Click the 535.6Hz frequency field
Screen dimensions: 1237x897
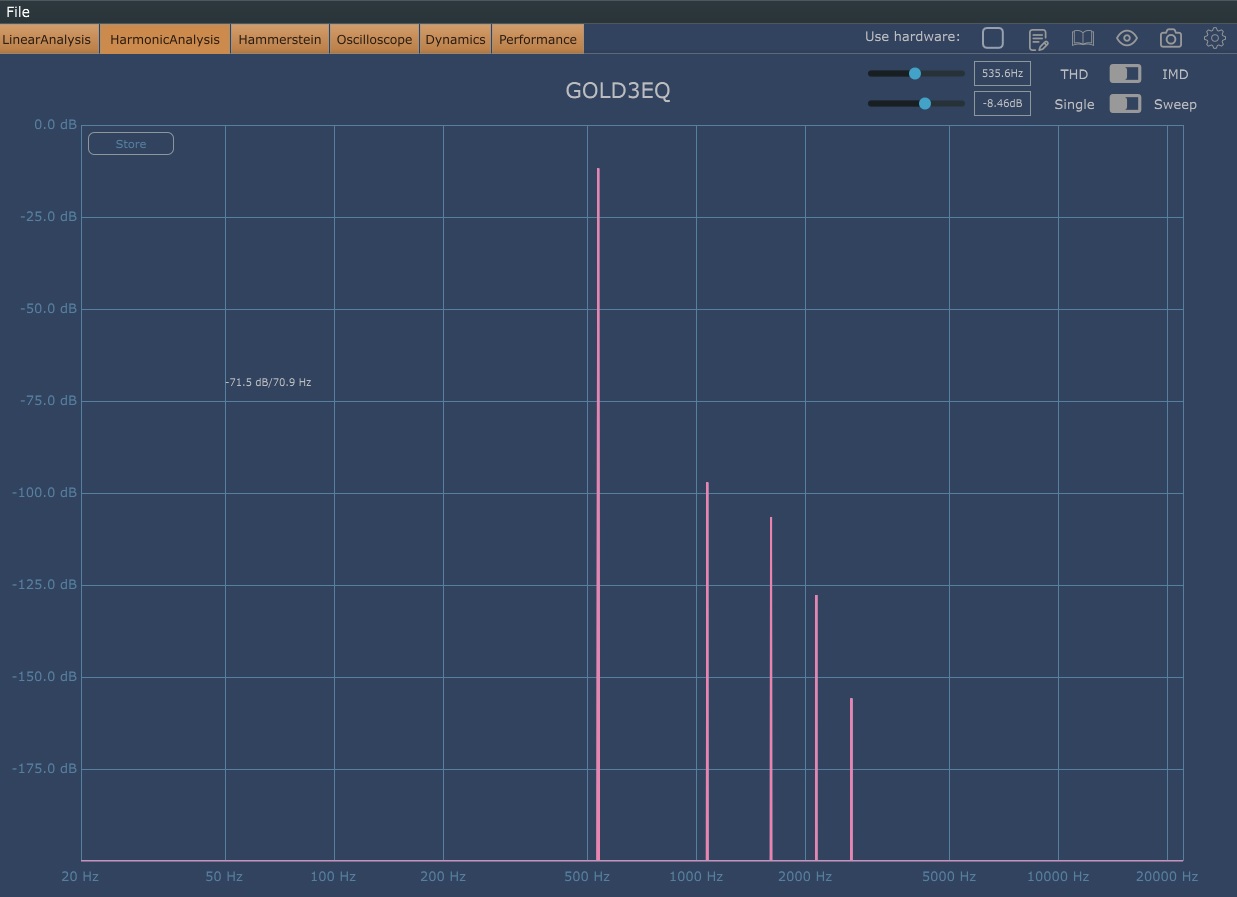(x=1002, y=74)
